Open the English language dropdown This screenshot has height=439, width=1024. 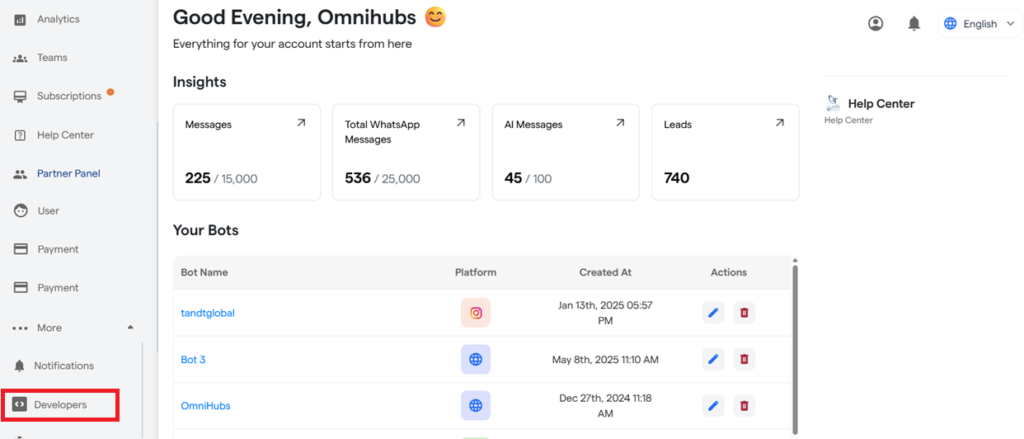coord(980,24)
